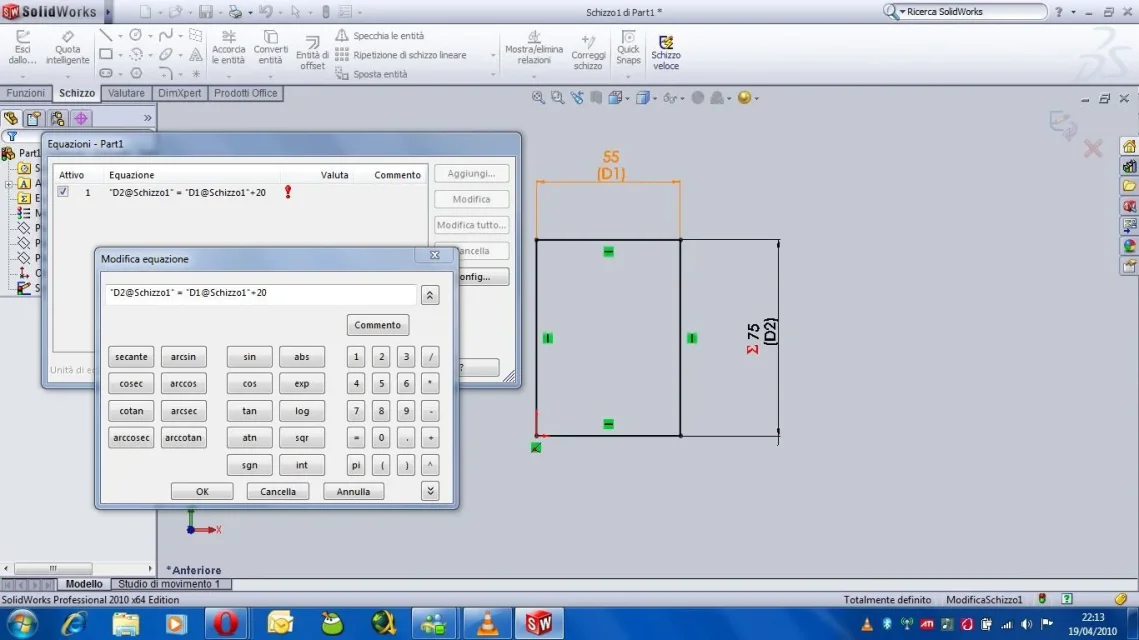Insert the sin function button
Screen dimensions: 1139x640
click(249, 357)
